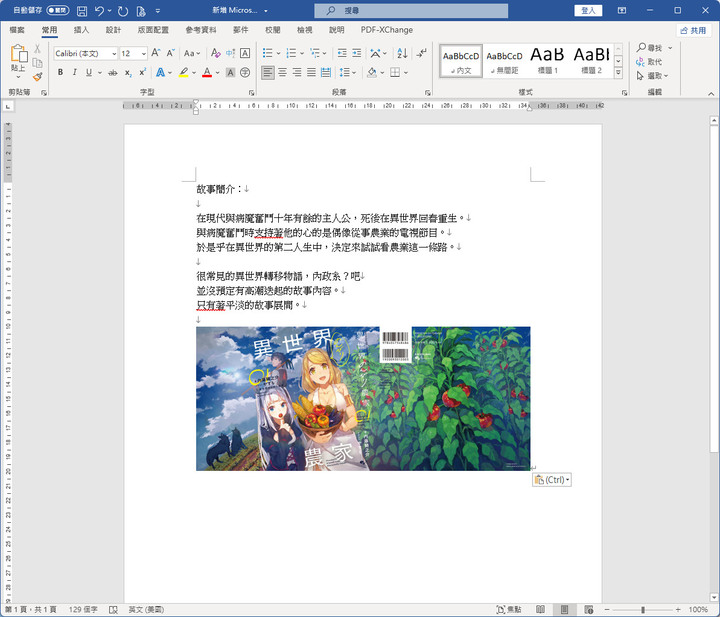Toggle bold formatting
Viewport: 720px width, 617px height.
(60, 73)
